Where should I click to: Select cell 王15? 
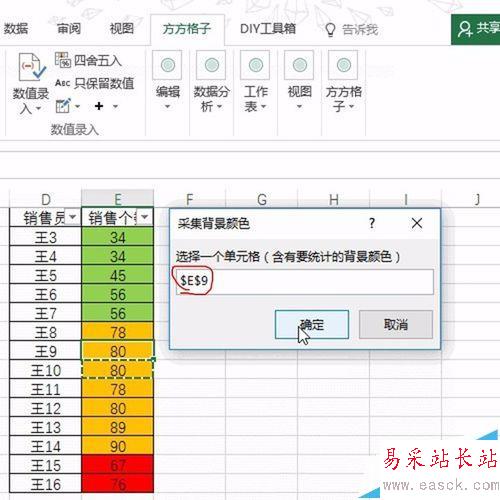tap(46, 465)
